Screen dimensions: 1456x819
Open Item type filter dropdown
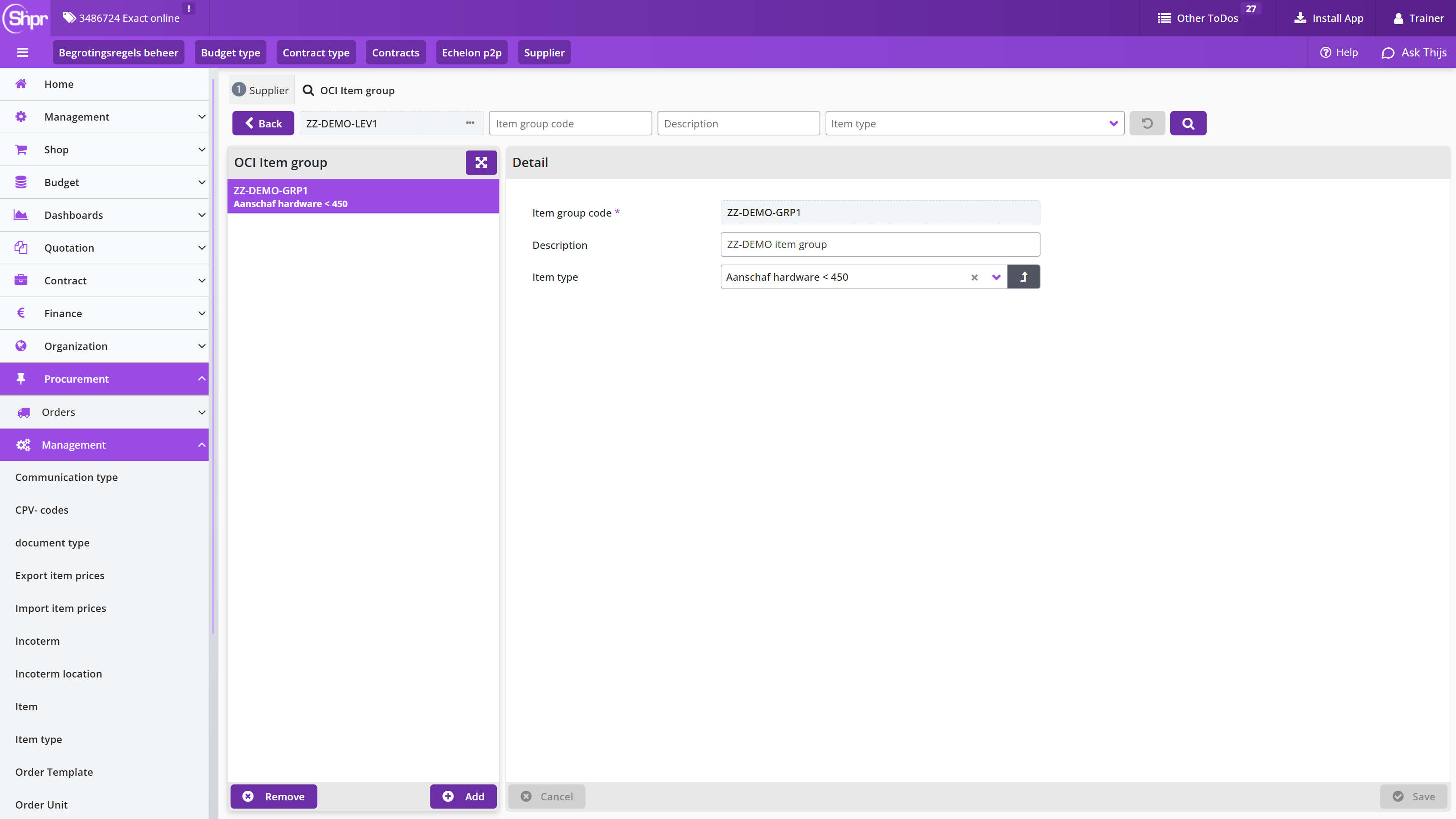(x=975, y=123)
